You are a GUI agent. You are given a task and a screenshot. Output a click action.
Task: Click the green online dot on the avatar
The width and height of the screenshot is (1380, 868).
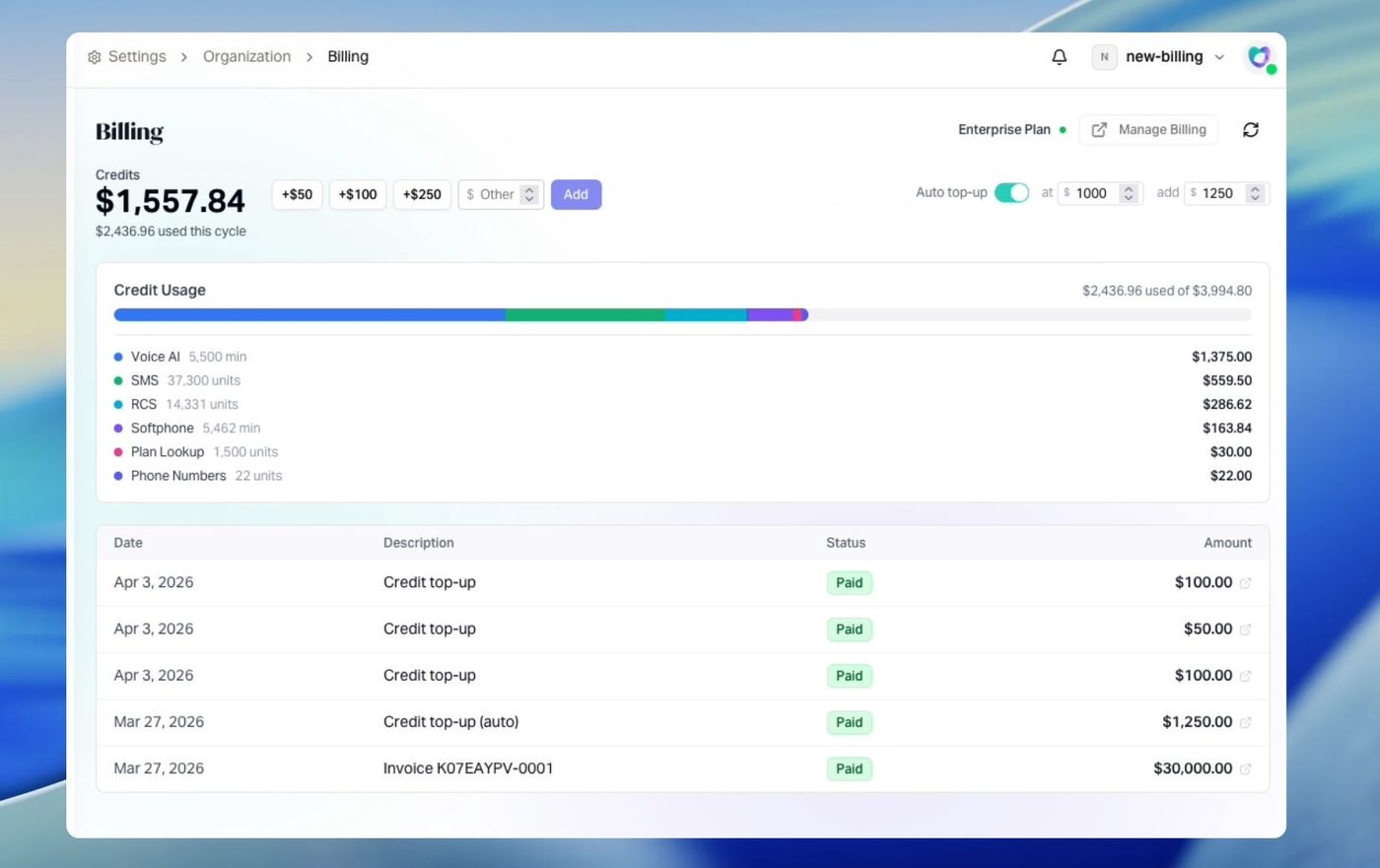click(1270, 68)
